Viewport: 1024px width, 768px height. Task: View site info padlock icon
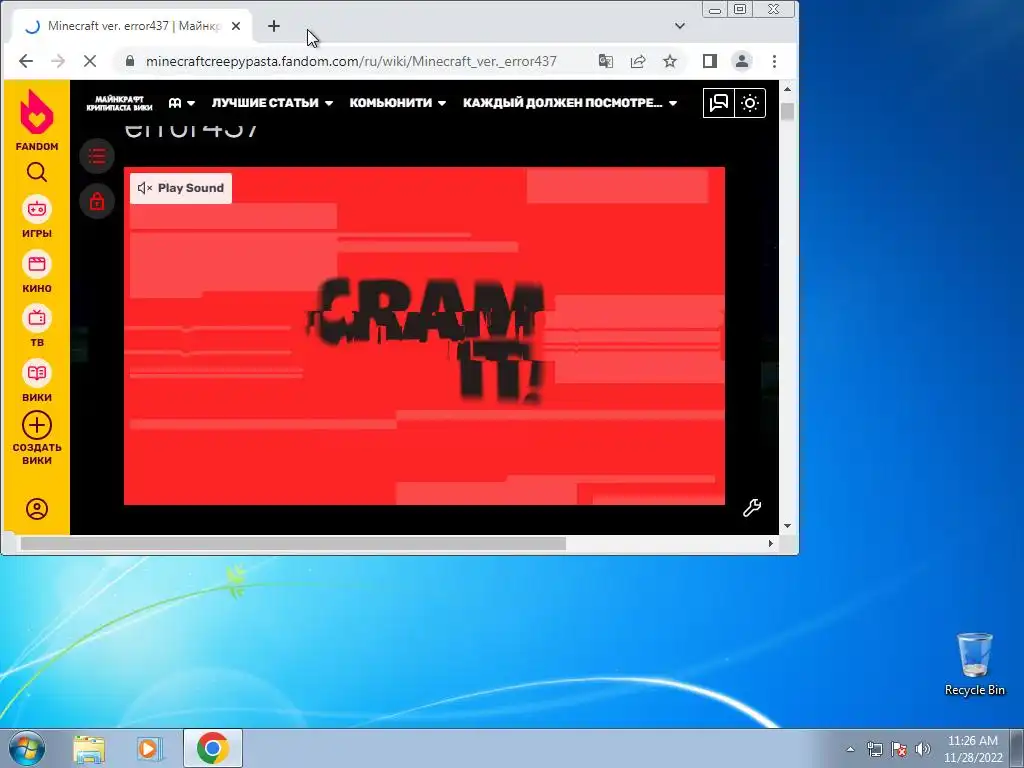point(129,61)
